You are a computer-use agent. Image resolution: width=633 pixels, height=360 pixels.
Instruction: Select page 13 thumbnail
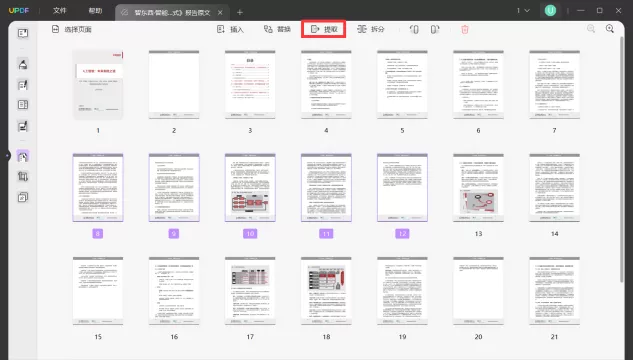478,188
